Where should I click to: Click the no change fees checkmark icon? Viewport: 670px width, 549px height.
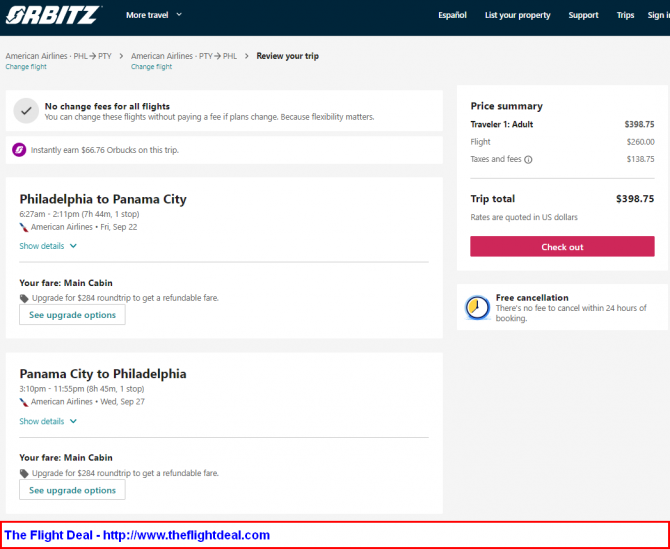pyautogui.click(x=26, y=111)
